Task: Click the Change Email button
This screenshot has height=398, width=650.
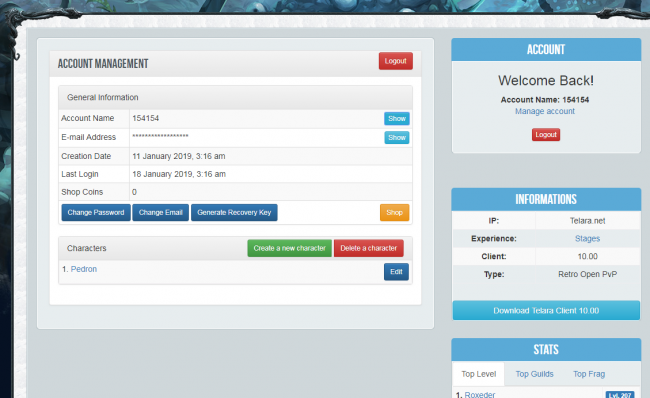Action: (x=160, y=212)
